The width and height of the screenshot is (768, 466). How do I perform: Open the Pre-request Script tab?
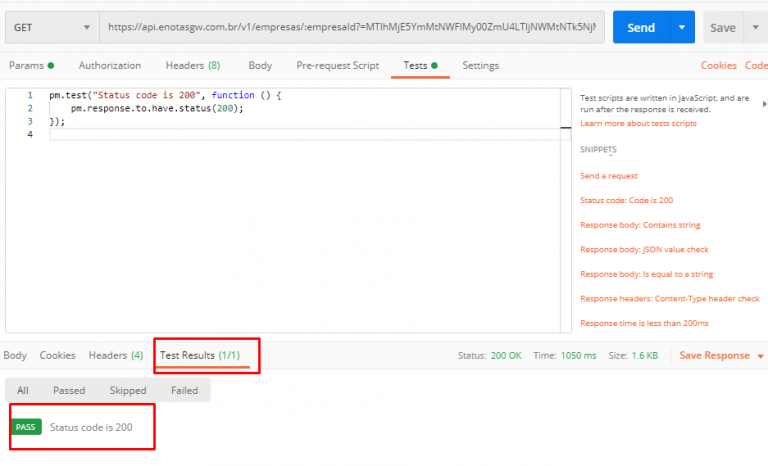click(x=337, y=65)
